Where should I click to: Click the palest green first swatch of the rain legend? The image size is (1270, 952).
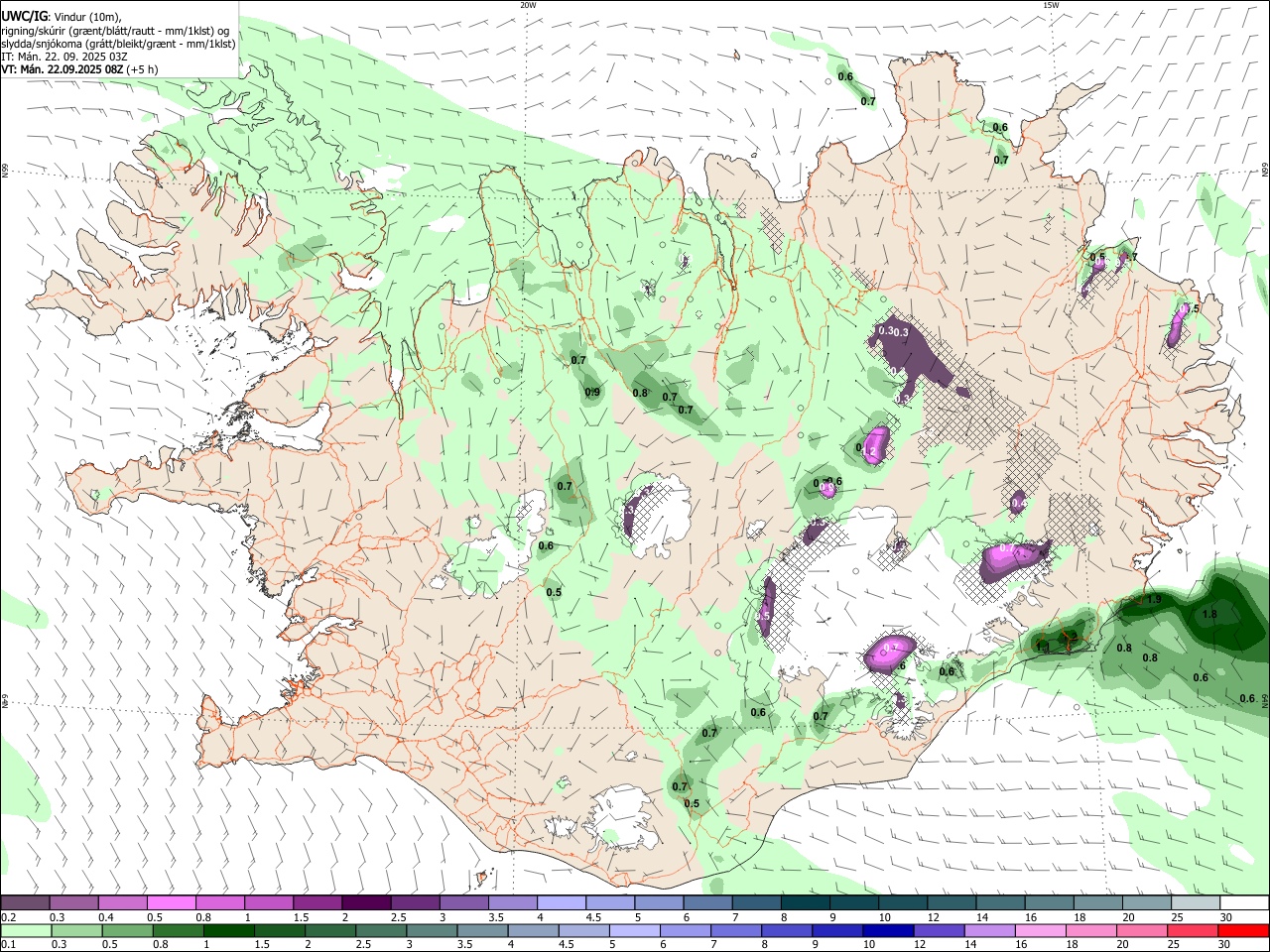tap(26, 930)
